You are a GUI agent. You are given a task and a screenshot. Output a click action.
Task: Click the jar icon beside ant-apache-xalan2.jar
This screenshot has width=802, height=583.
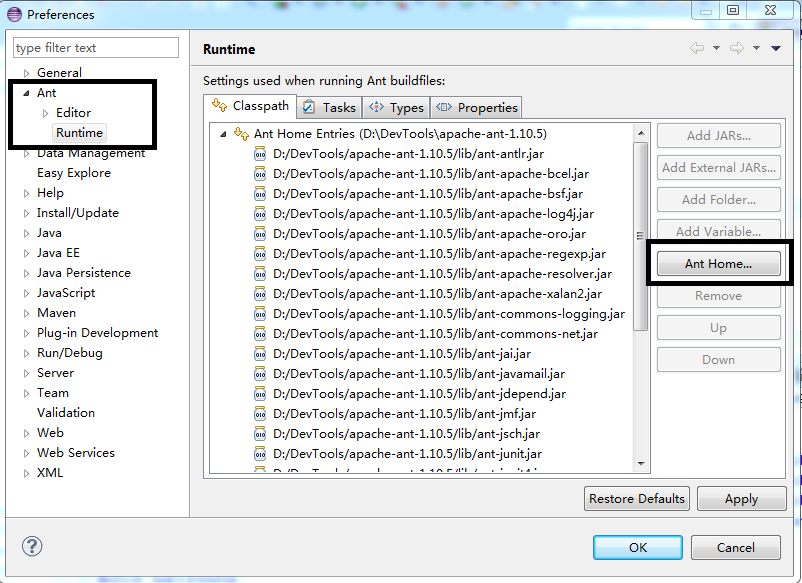pyautogui.click(x=260, y=294)
